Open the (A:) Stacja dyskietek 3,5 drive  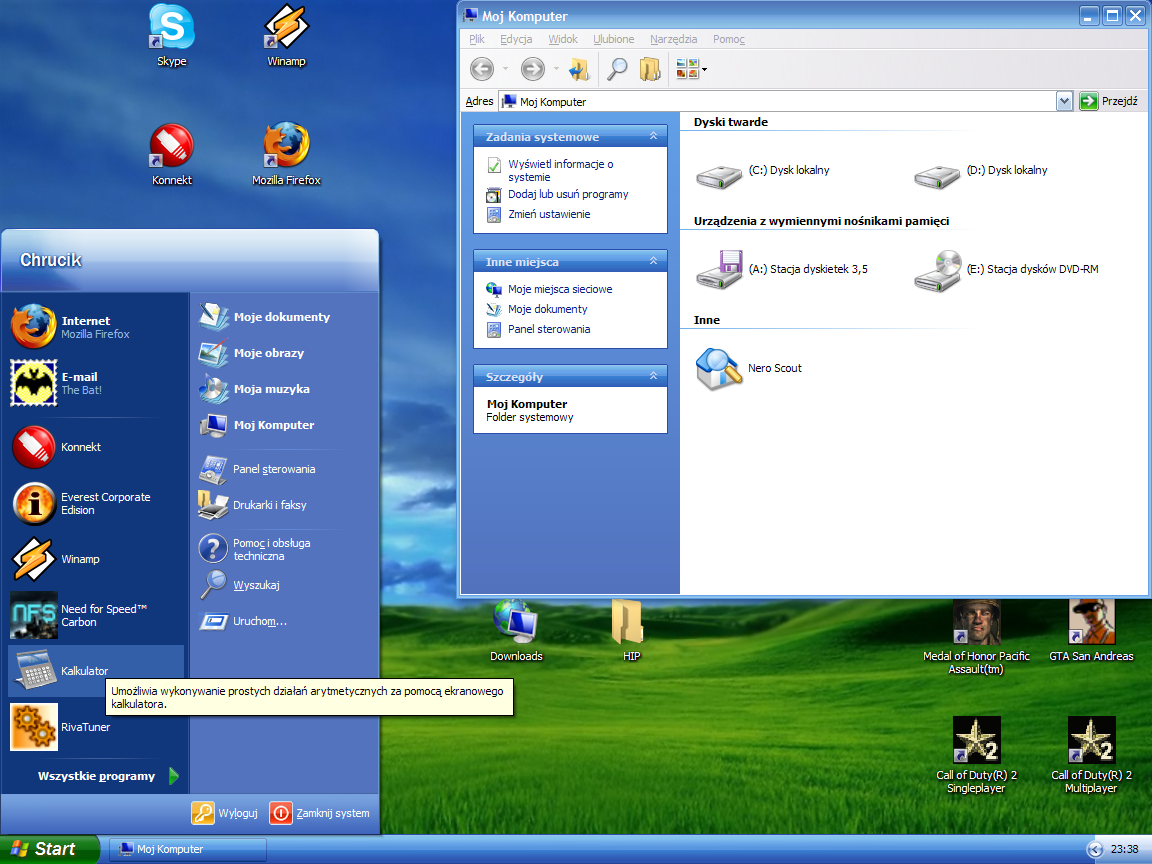click(720, 269)
